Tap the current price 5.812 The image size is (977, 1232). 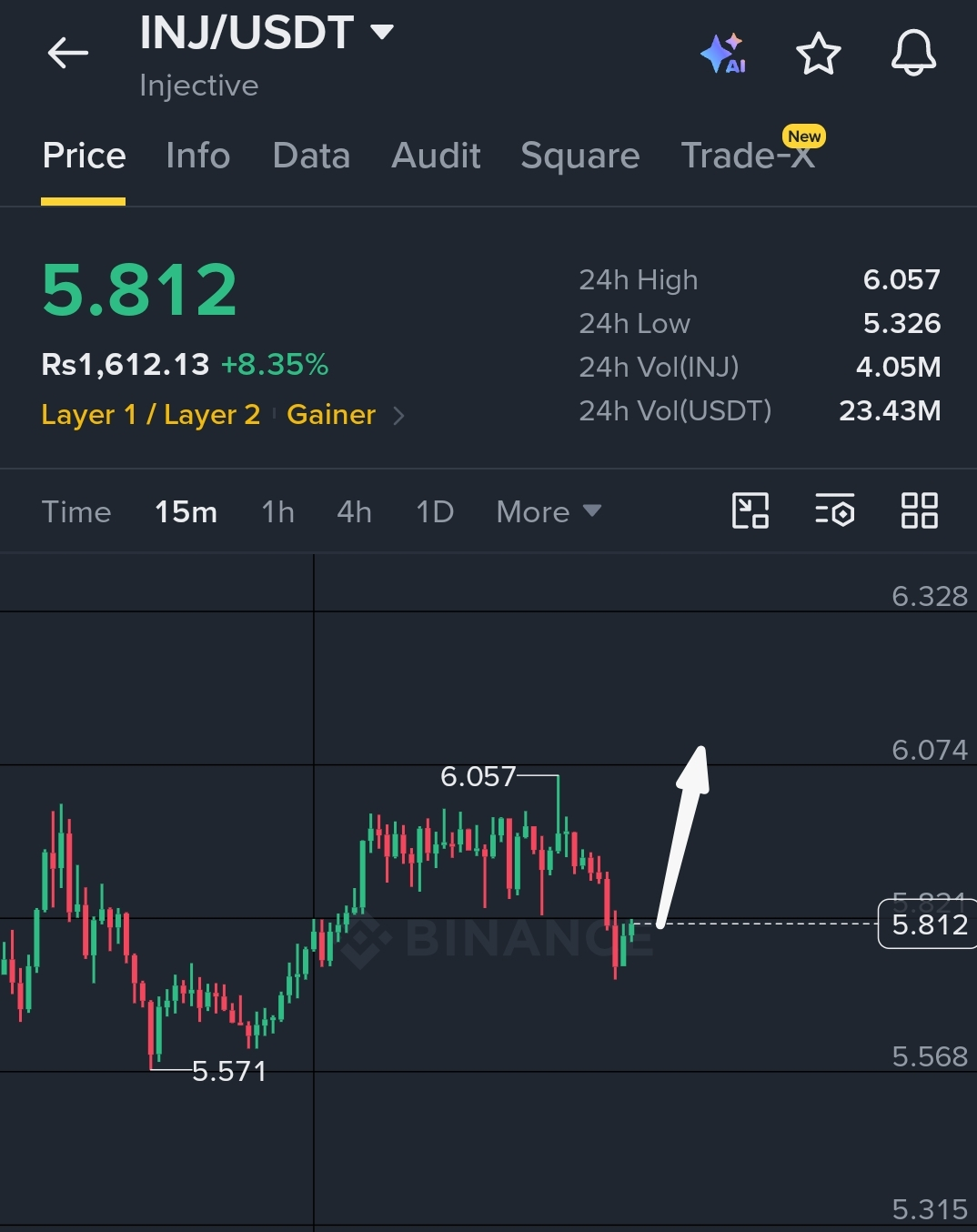pyautogui.click(x=140, y=290)
